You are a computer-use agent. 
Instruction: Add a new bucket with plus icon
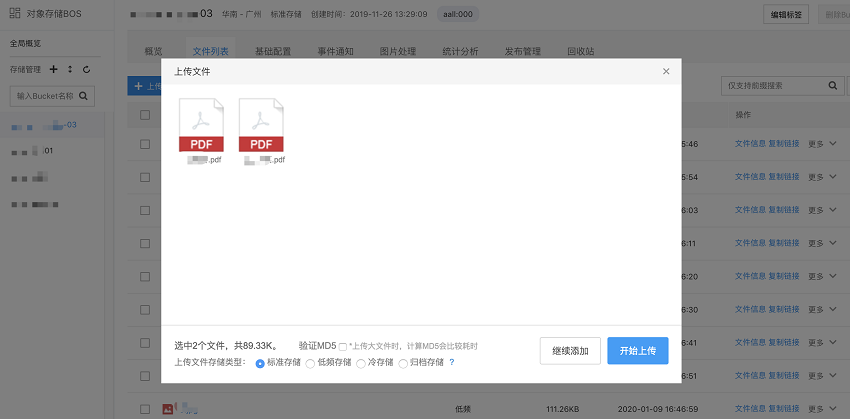point(53,69)
